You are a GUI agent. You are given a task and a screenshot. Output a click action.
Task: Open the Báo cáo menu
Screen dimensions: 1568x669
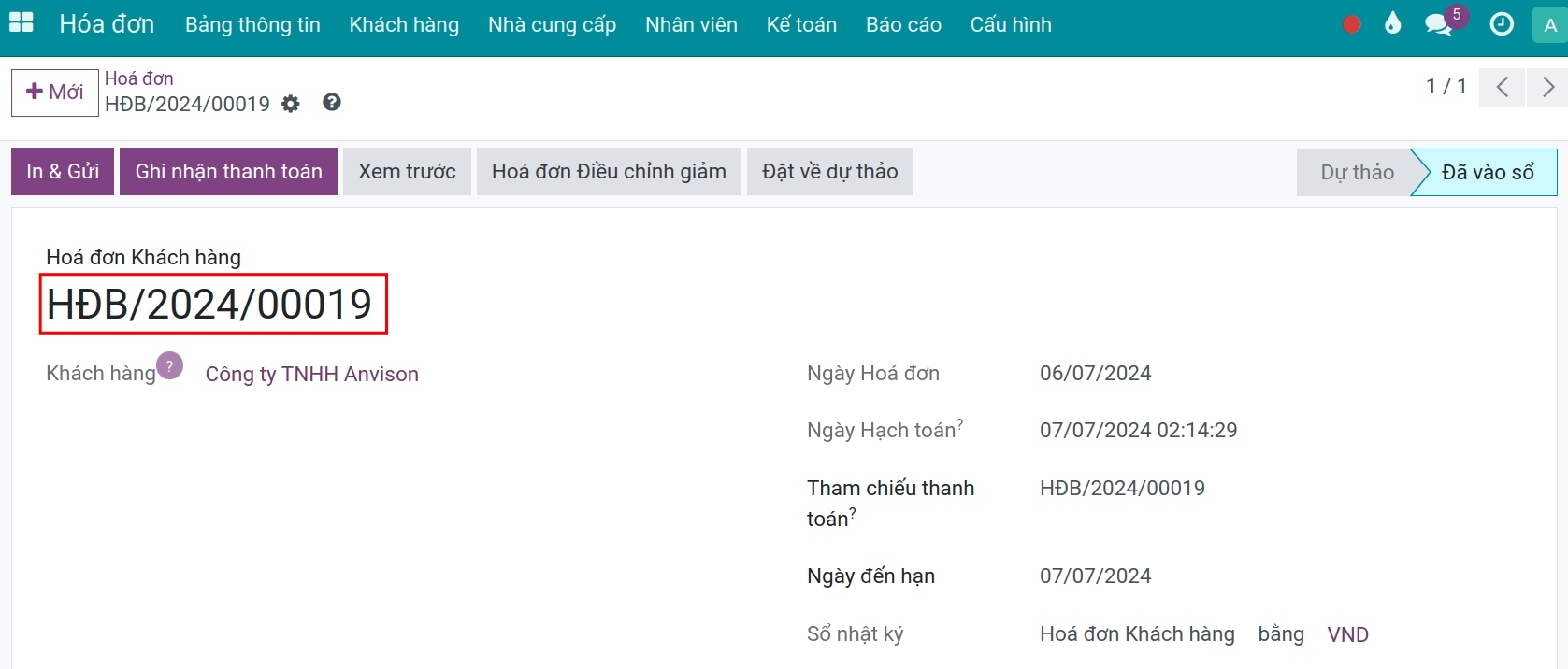point(903,25)
